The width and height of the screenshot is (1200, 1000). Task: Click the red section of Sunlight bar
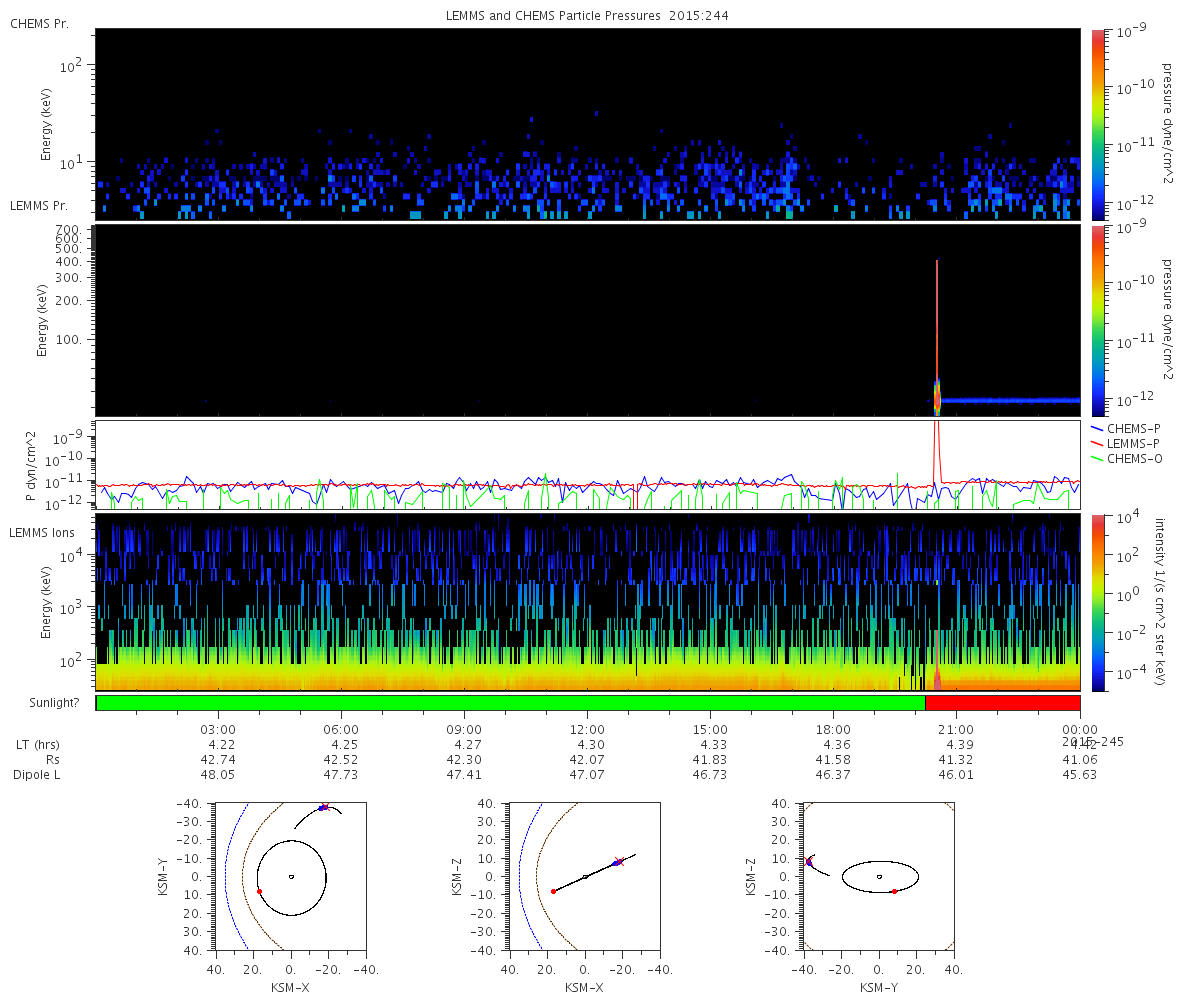1002,703
